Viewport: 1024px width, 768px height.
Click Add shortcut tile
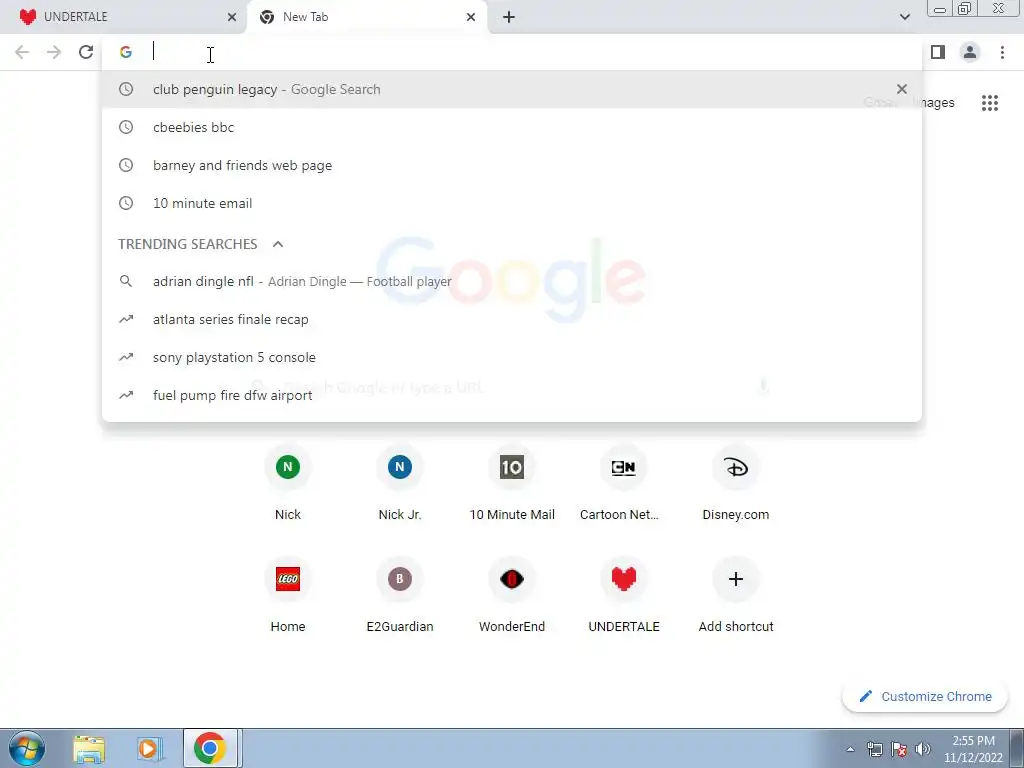pos(736,595)
